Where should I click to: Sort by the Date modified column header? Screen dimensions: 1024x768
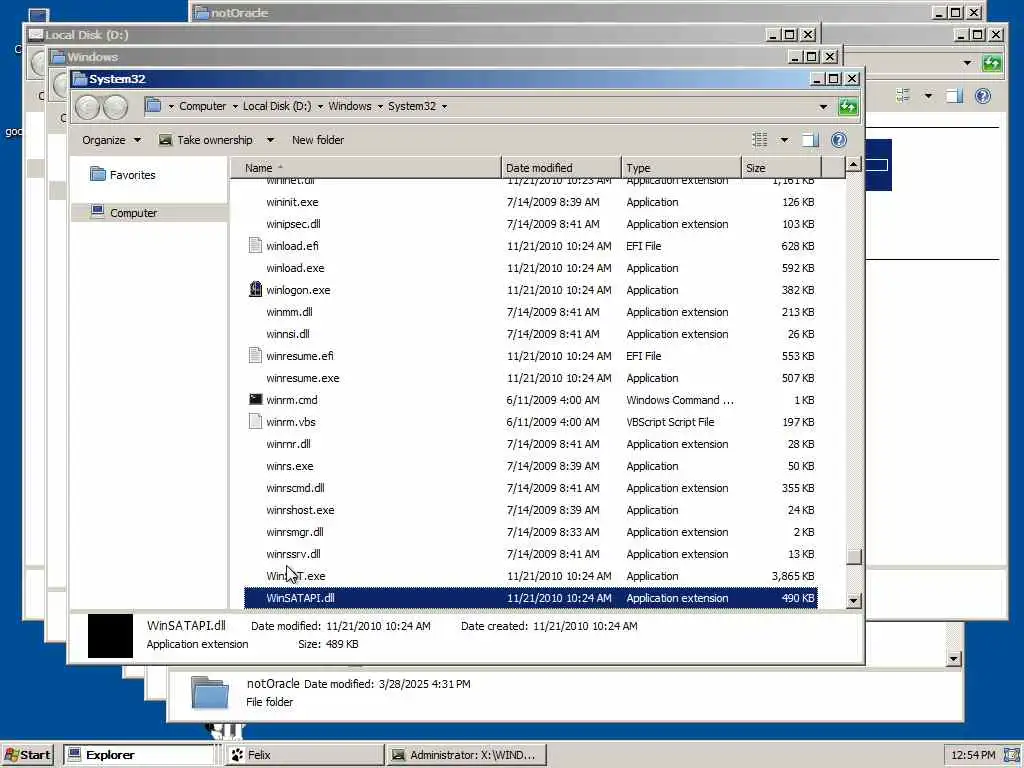point(561,168)
